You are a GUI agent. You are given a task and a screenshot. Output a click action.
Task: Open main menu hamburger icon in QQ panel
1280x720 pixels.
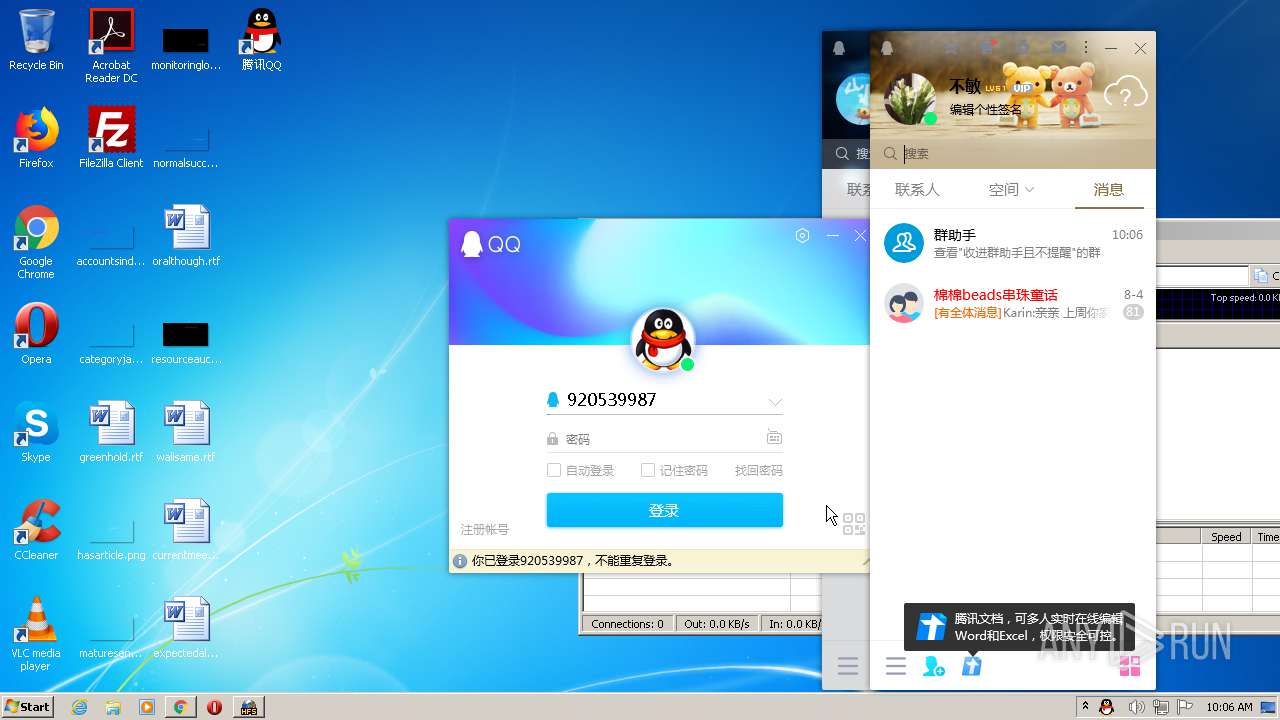896,666
